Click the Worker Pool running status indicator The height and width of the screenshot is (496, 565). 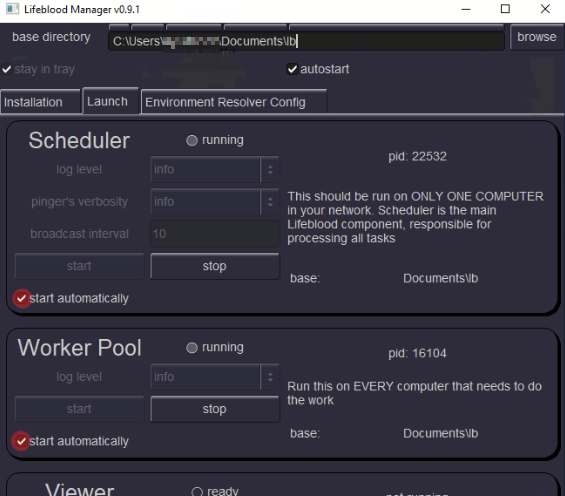click(x=192, y=348)
